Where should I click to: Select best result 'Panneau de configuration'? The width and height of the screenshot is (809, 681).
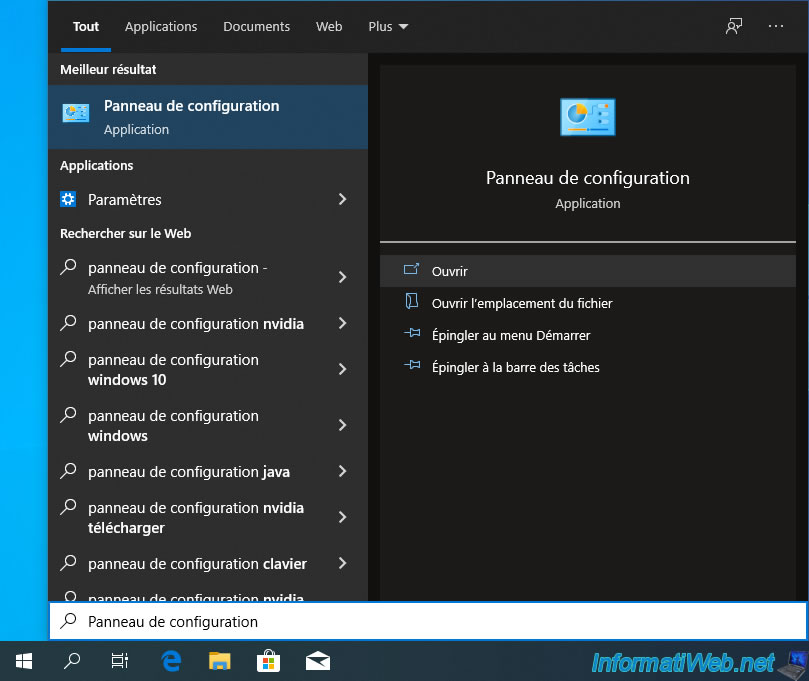point(208,117)
